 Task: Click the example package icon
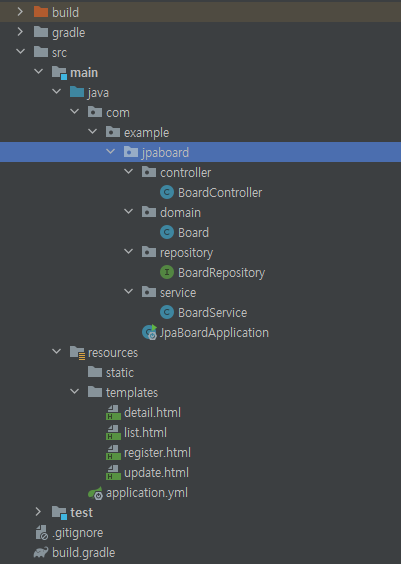(x=113, y=132)
